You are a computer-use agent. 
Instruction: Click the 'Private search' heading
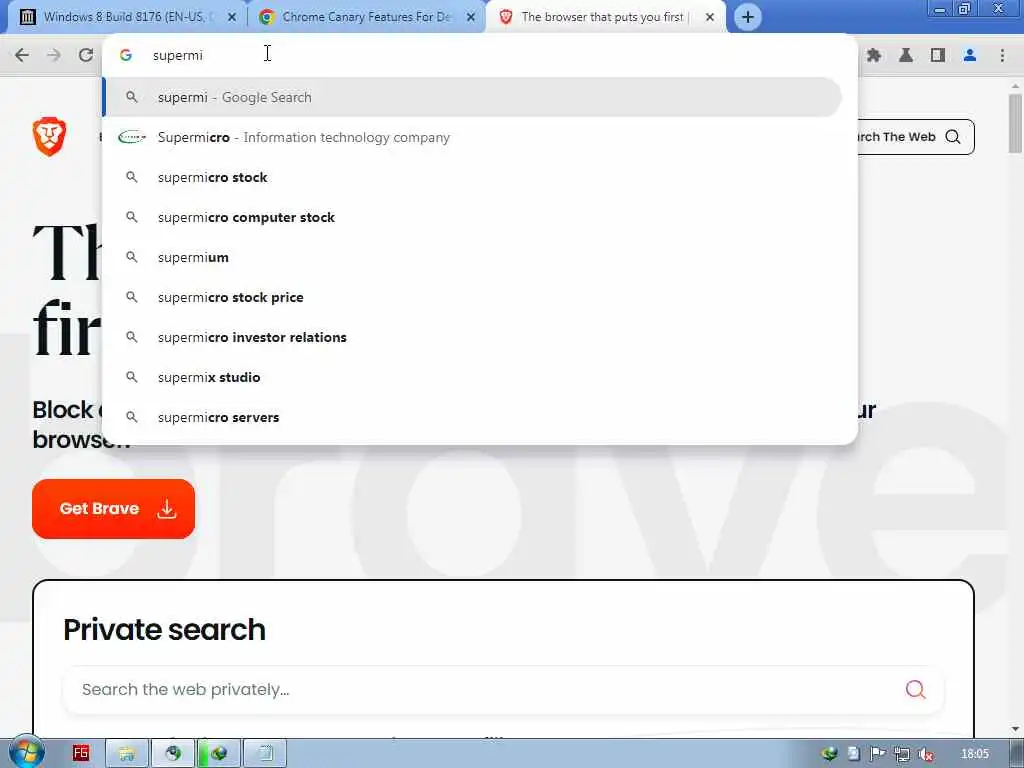coord(165,630)
